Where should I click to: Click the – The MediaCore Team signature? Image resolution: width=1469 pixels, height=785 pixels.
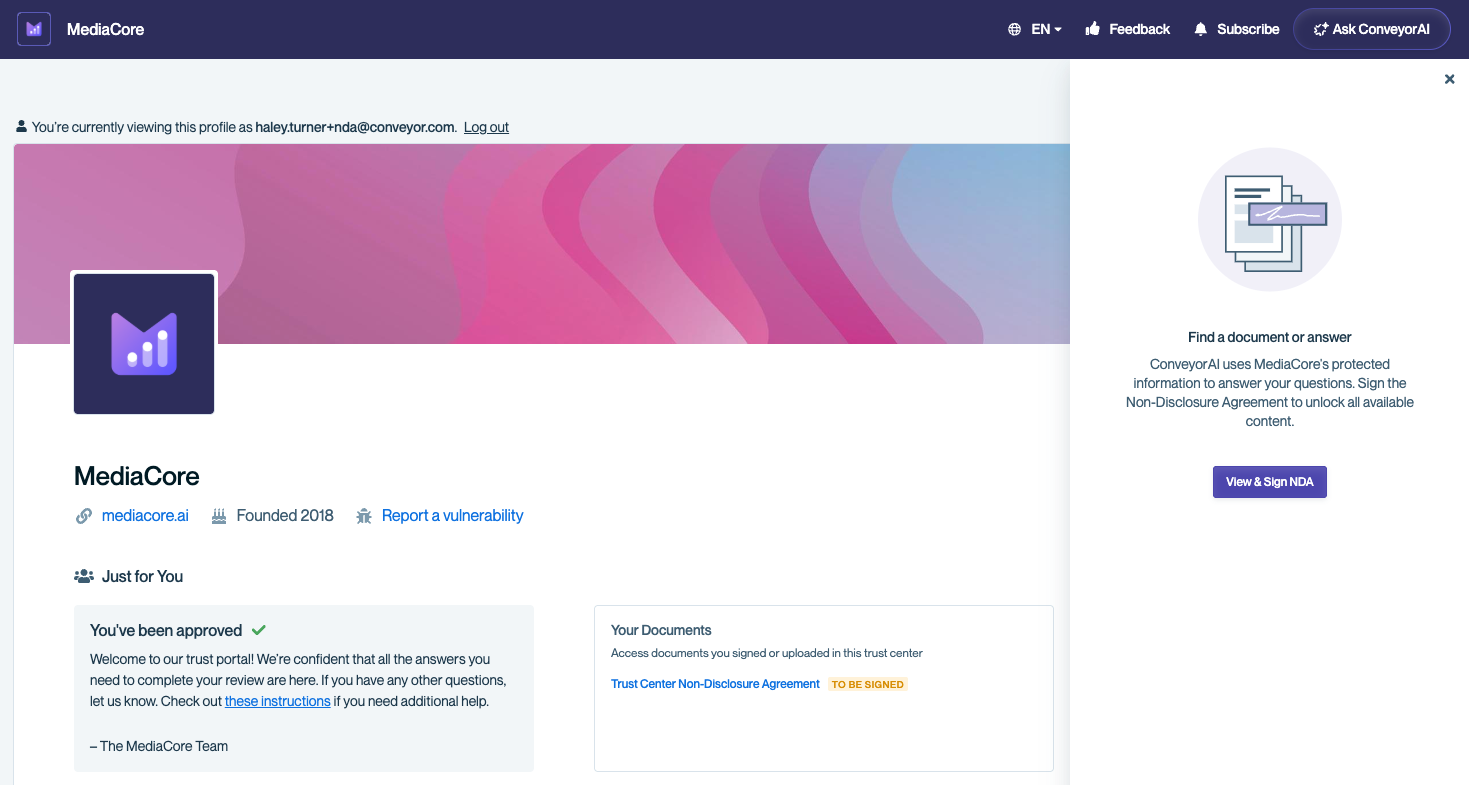coord(159,746)
